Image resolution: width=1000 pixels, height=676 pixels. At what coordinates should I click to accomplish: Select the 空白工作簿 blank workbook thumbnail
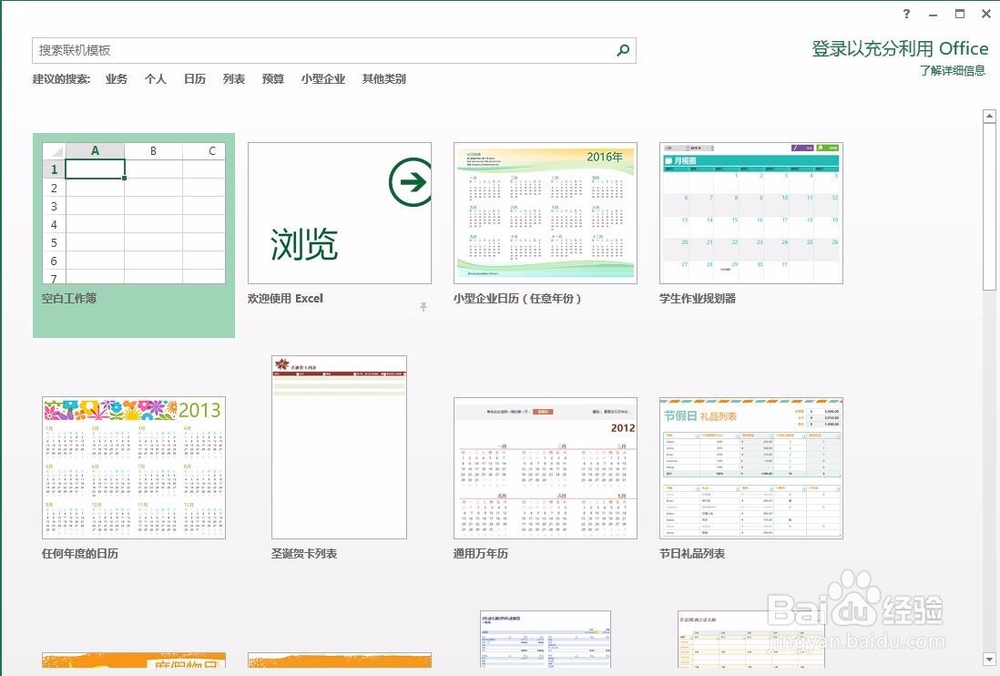pos(134,213)
